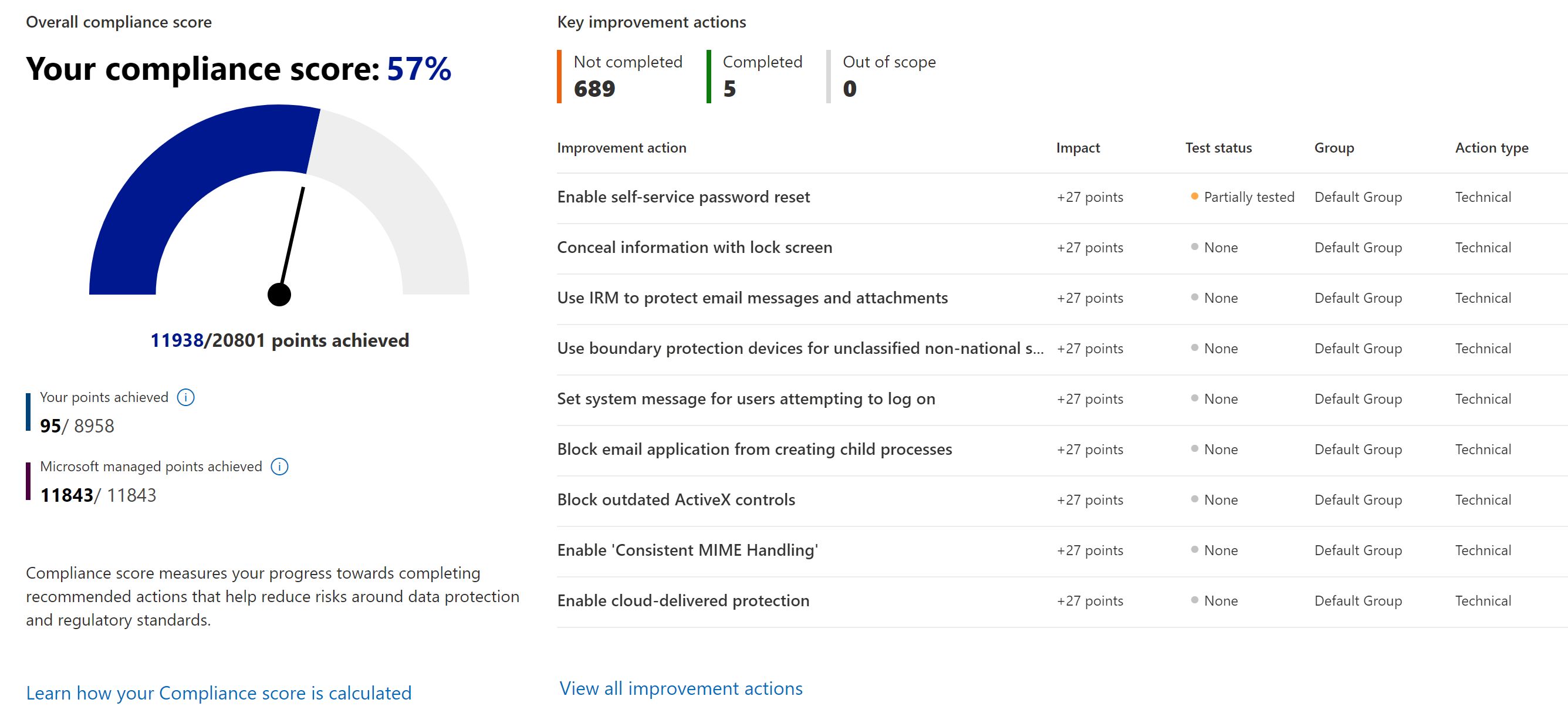Sort by Action type column header
The height and width of the screenshot is (723, 1568).
1491,148
